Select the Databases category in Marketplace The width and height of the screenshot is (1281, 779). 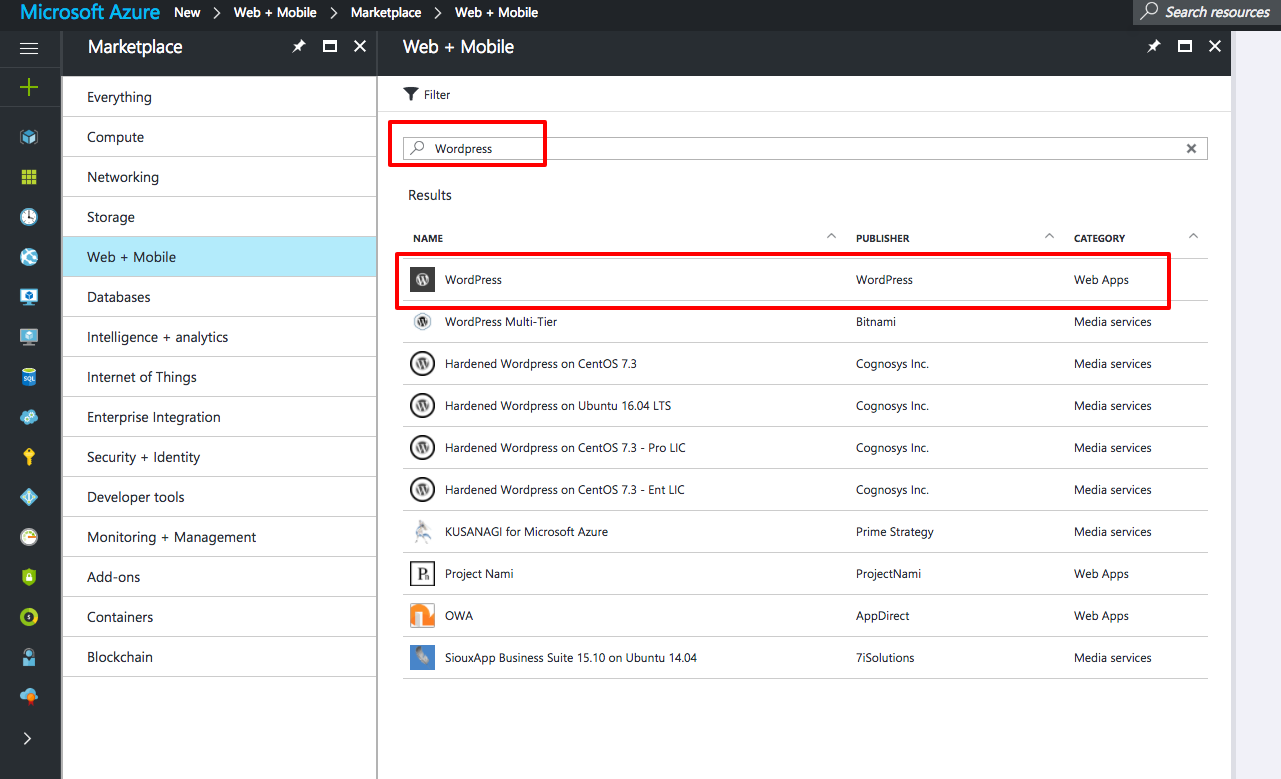(x=119, y=297)
